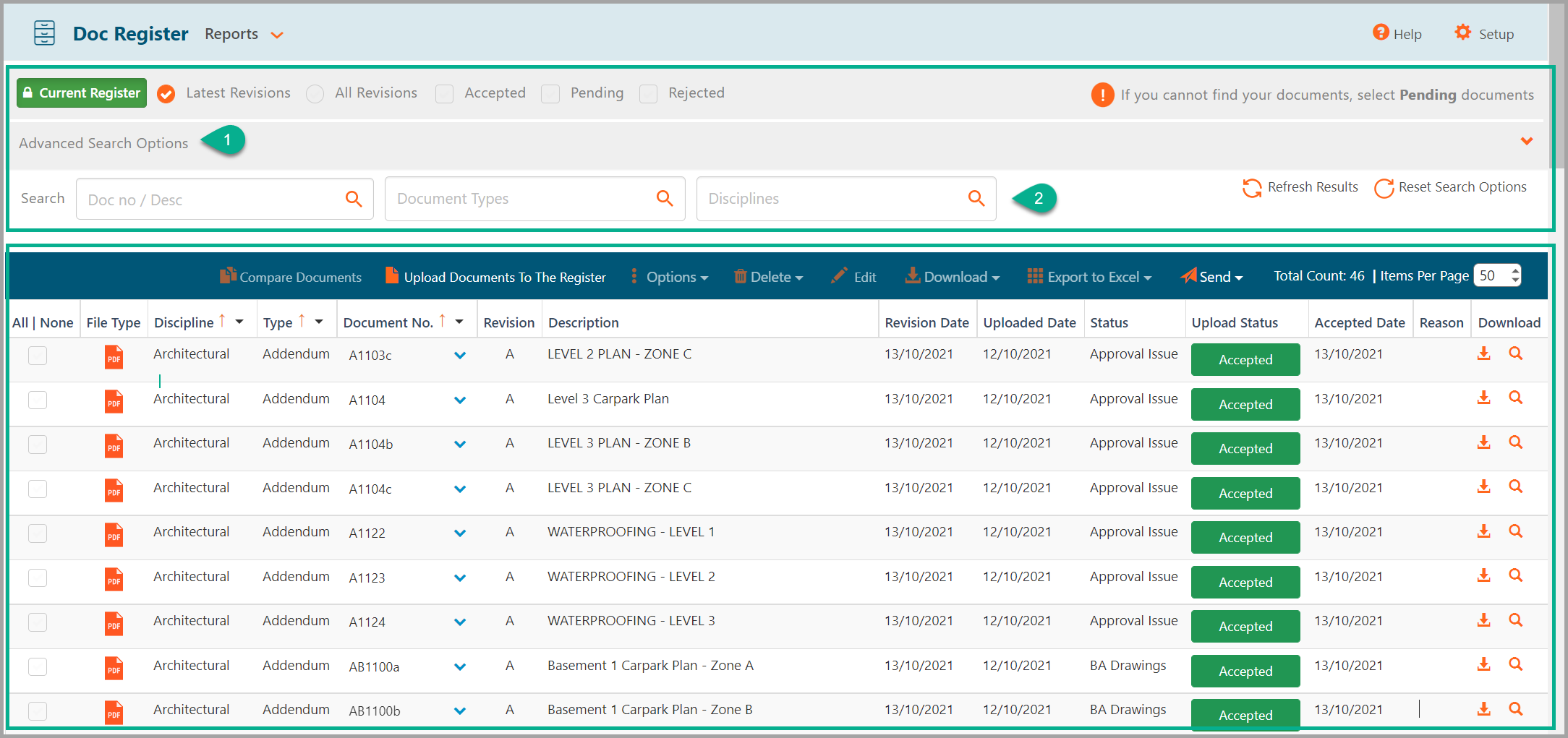The width and height of the screenshot is (1568, 738).
Task: Expand Advanced Search Options chevron
Action: 1527,142
